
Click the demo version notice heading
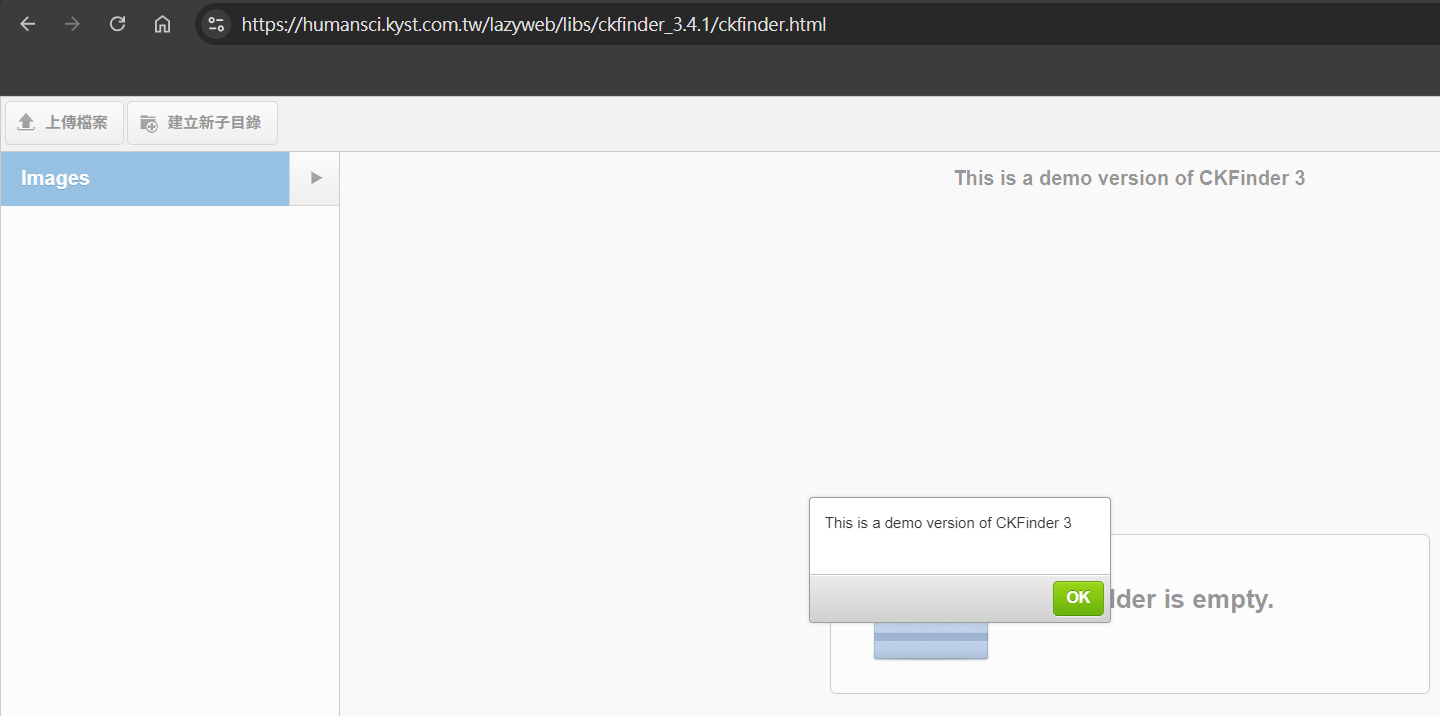tap(1129, 178)
